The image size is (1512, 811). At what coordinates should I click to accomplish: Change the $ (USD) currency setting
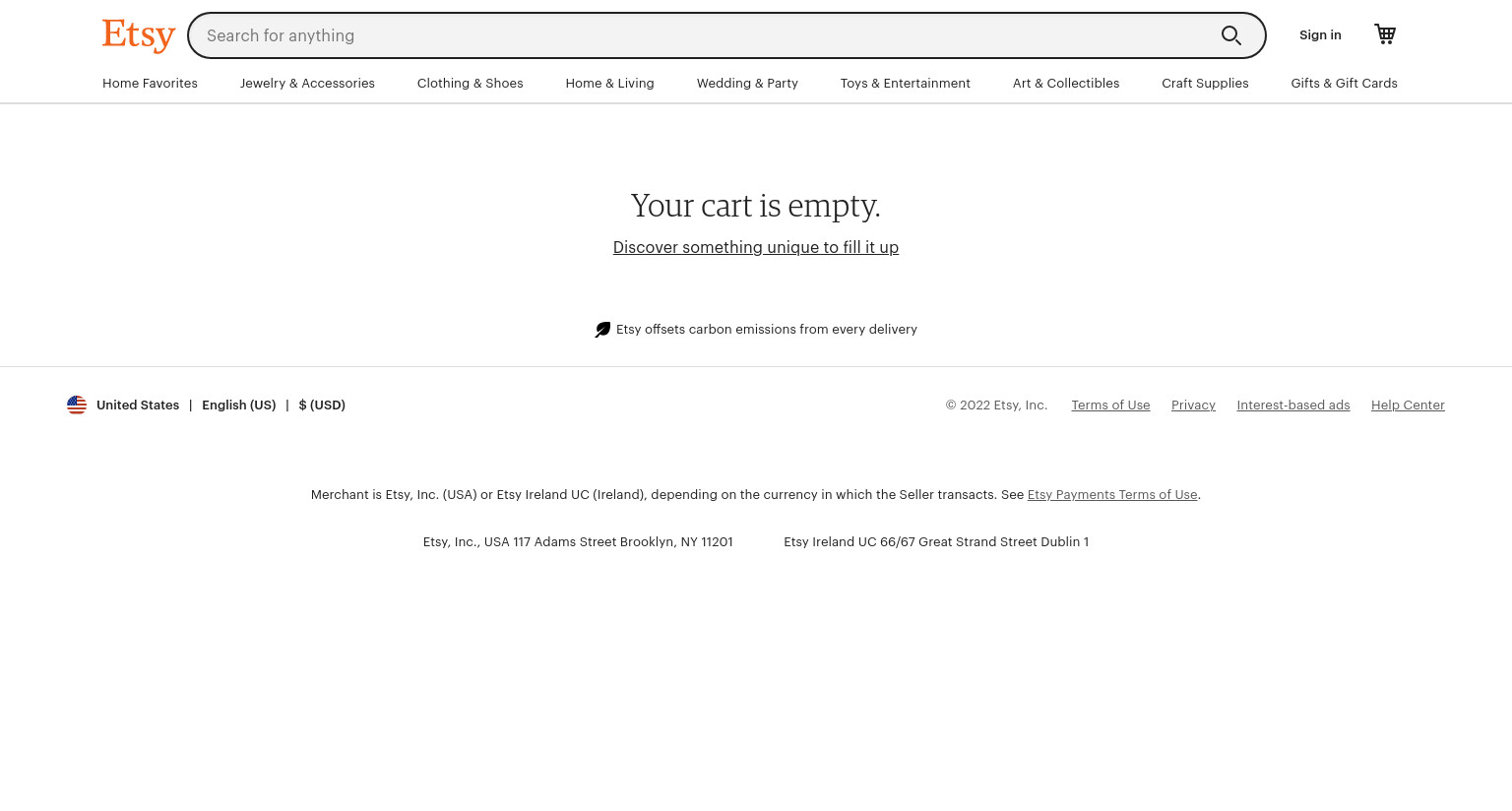click(x=322, y=405)
